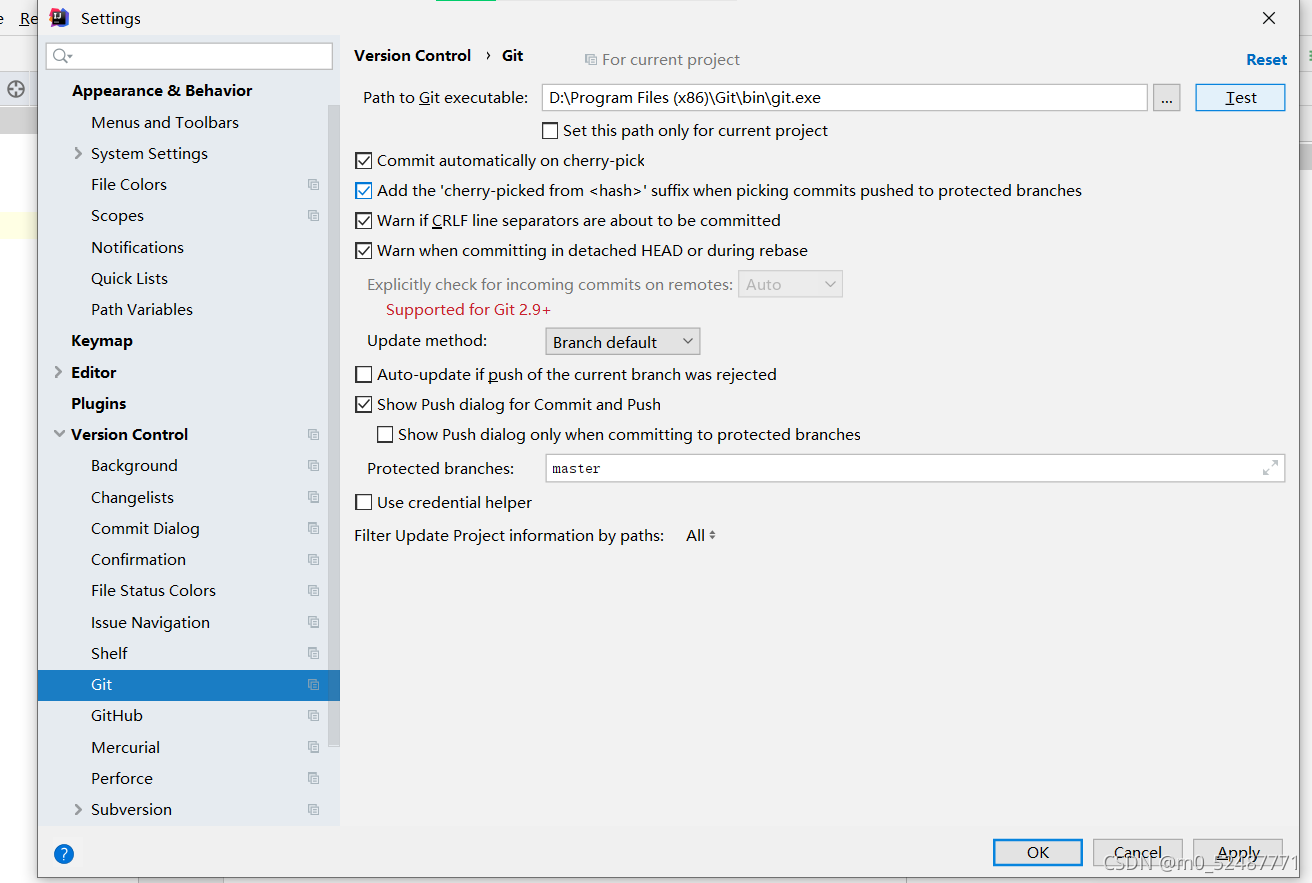This screenshot has height=883, width=1312.
Task: Click the project-level icon next to File Colors
Action: pyautogui.click(x=314, y=185)
